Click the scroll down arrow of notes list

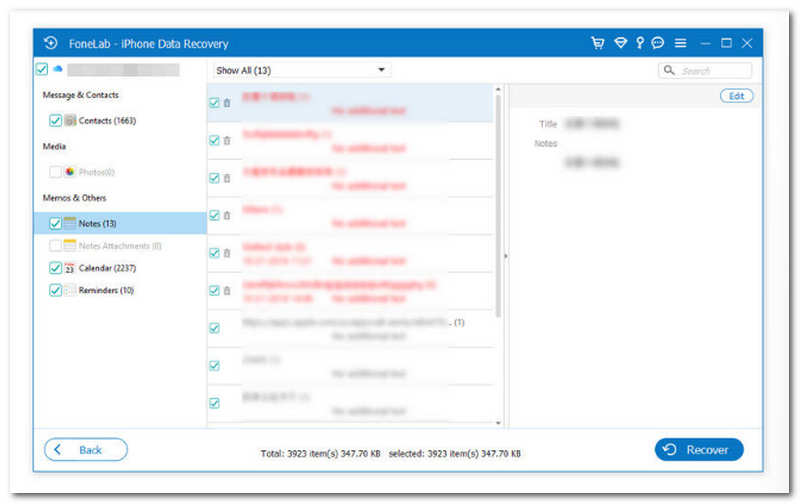498,423
